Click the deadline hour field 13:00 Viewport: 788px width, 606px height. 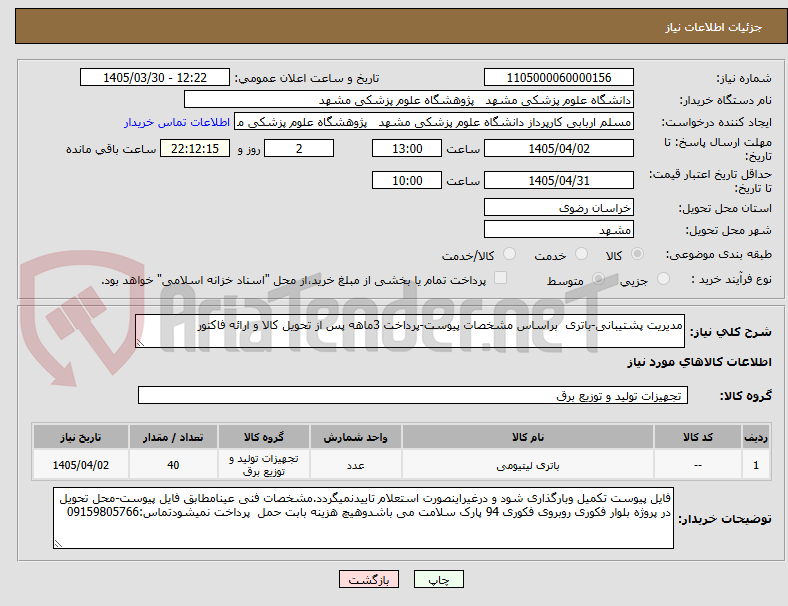click(x=407, y=148)
